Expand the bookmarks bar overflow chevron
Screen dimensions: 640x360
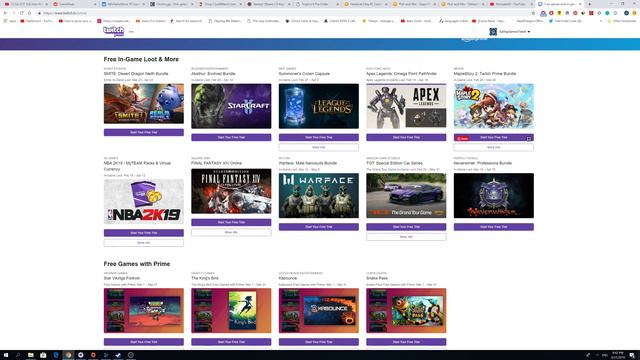click(x=601, y=20)
